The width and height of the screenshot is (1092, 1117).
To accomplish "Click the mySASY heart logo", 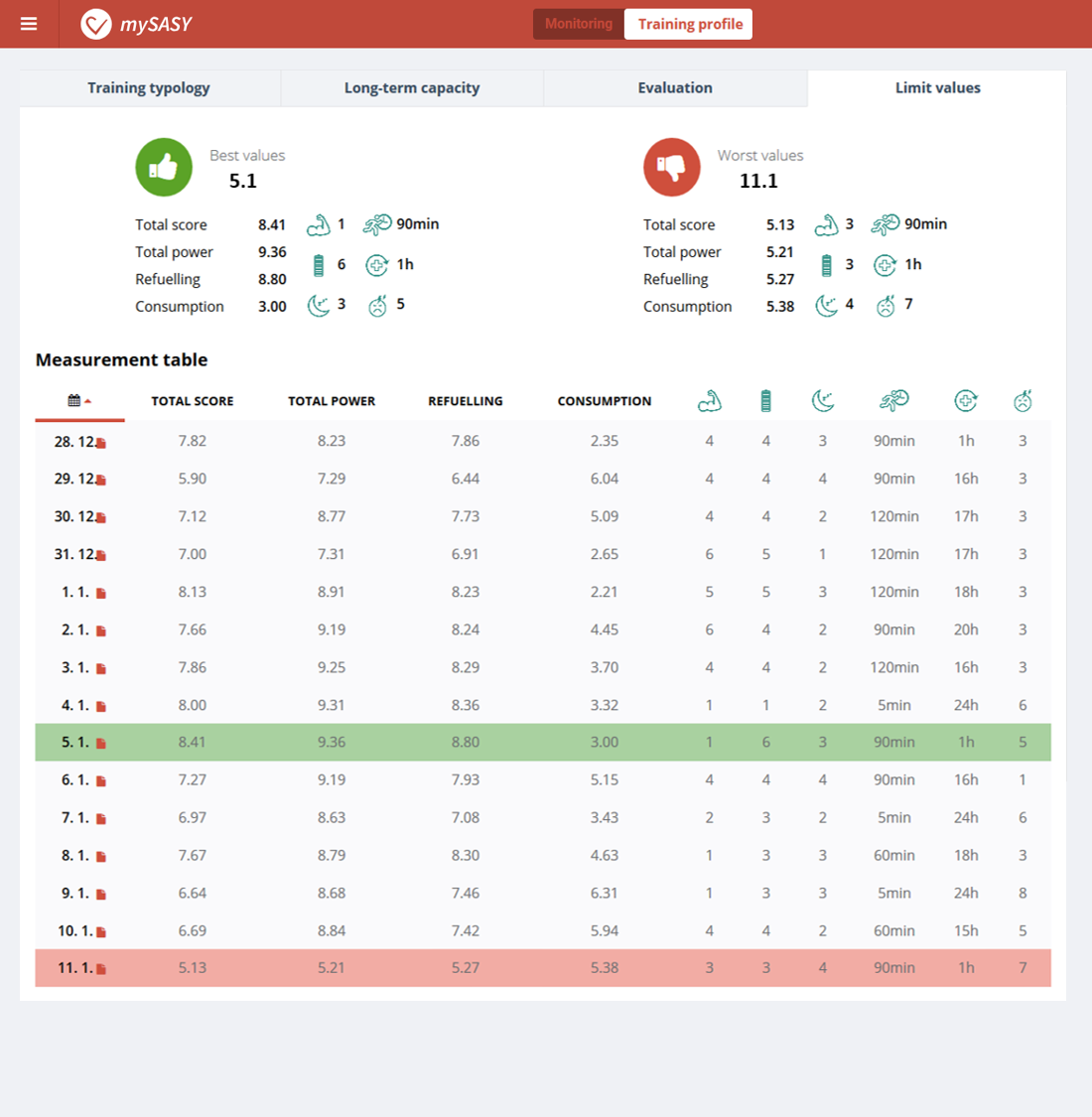I will pos(96,24).
